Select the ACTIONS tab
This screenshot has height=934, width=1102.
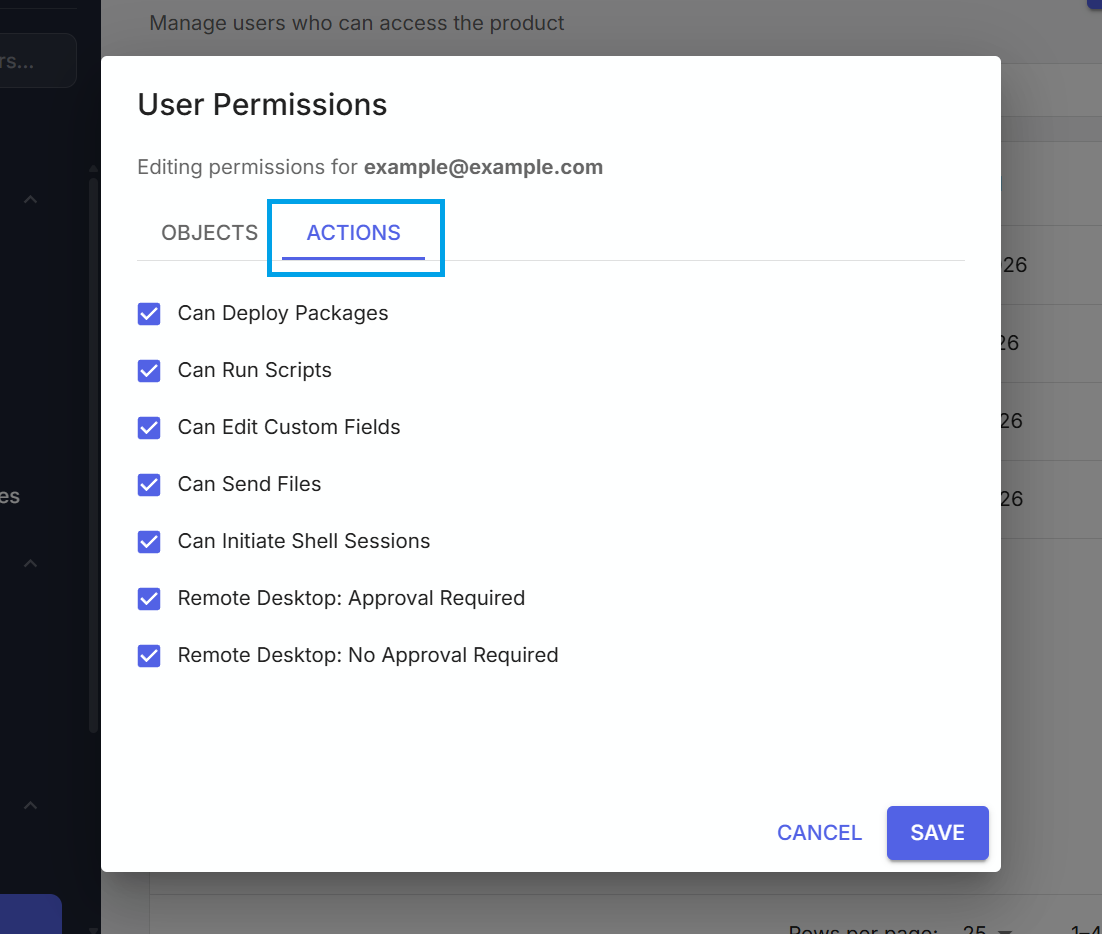point(354,232)
